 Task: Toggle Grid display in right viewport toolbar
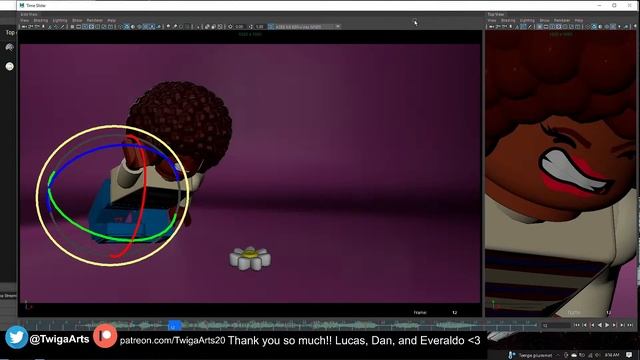tap(540, 27)
